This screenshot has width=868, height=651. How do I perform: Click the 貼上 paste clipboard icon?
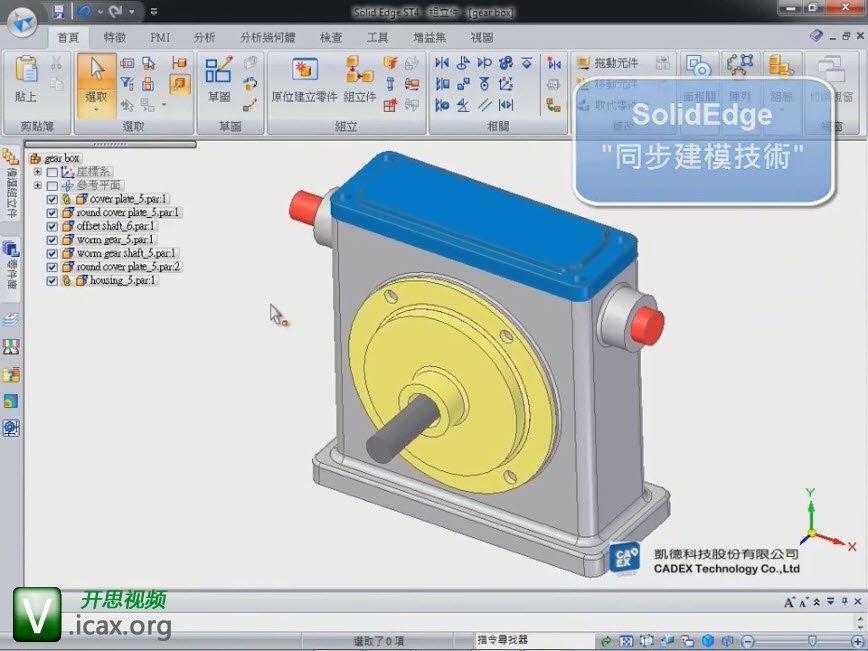tap(26, 69)
